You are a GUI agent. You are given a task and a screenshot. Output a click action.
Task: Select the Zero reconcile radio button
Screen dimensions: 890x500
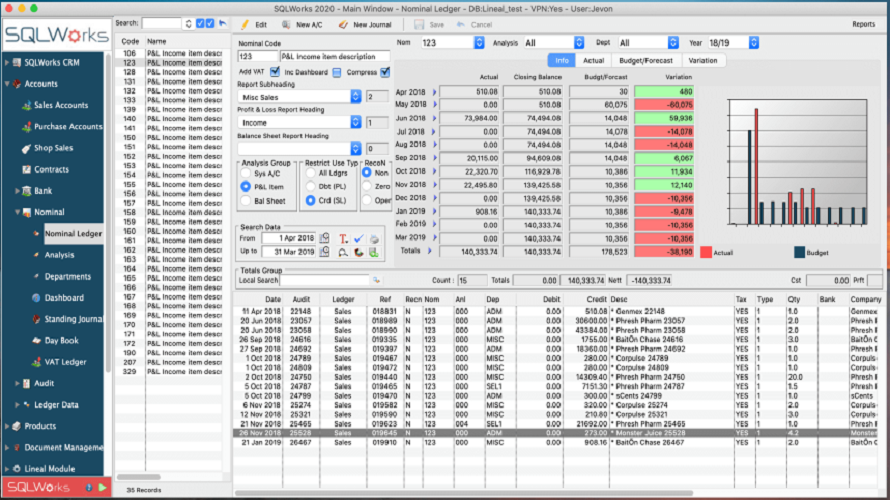367,186
